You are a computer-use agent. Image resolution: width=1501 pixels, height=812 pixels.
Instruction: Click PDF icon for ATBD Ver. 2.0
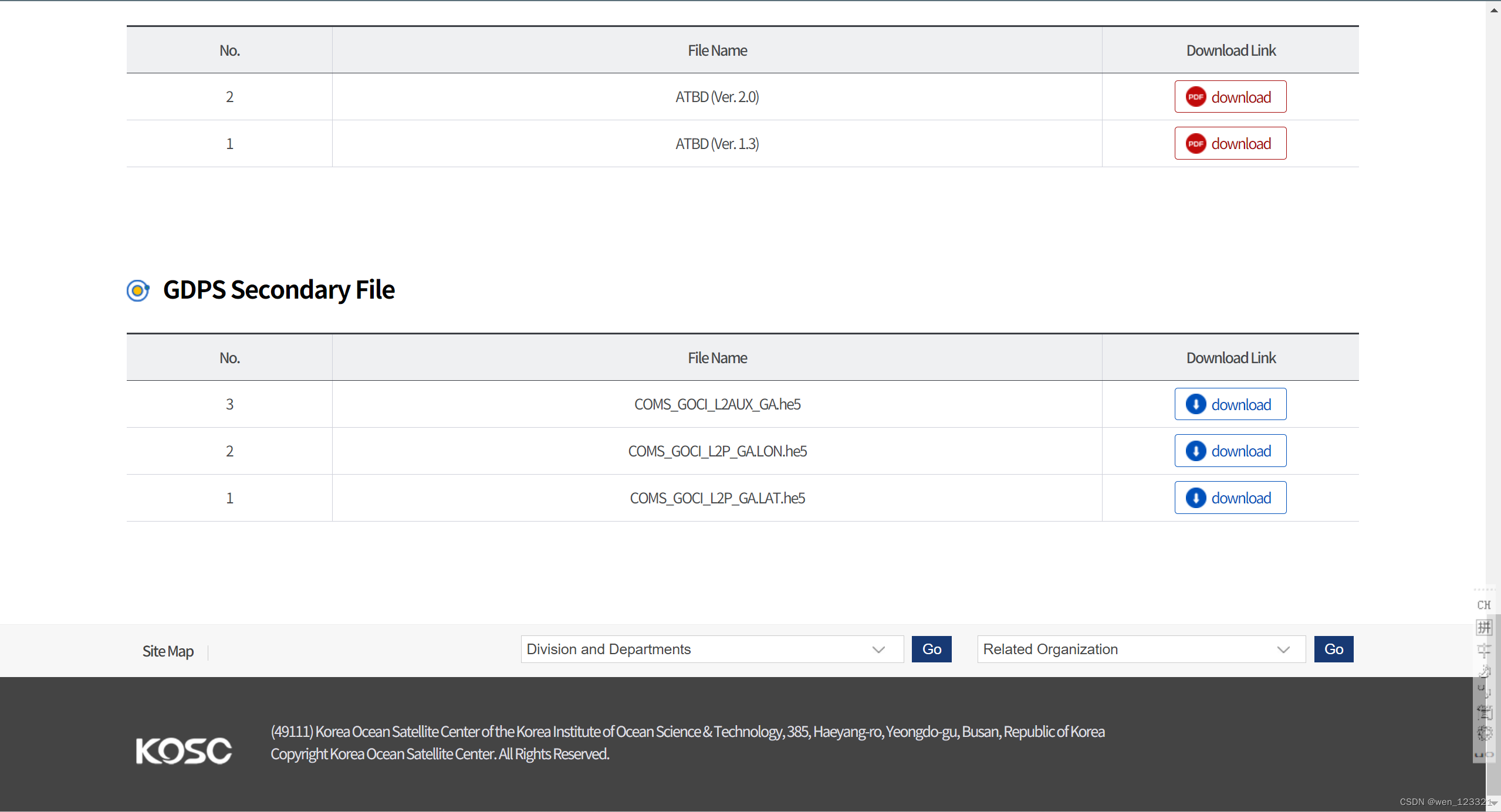point(1195,97)
